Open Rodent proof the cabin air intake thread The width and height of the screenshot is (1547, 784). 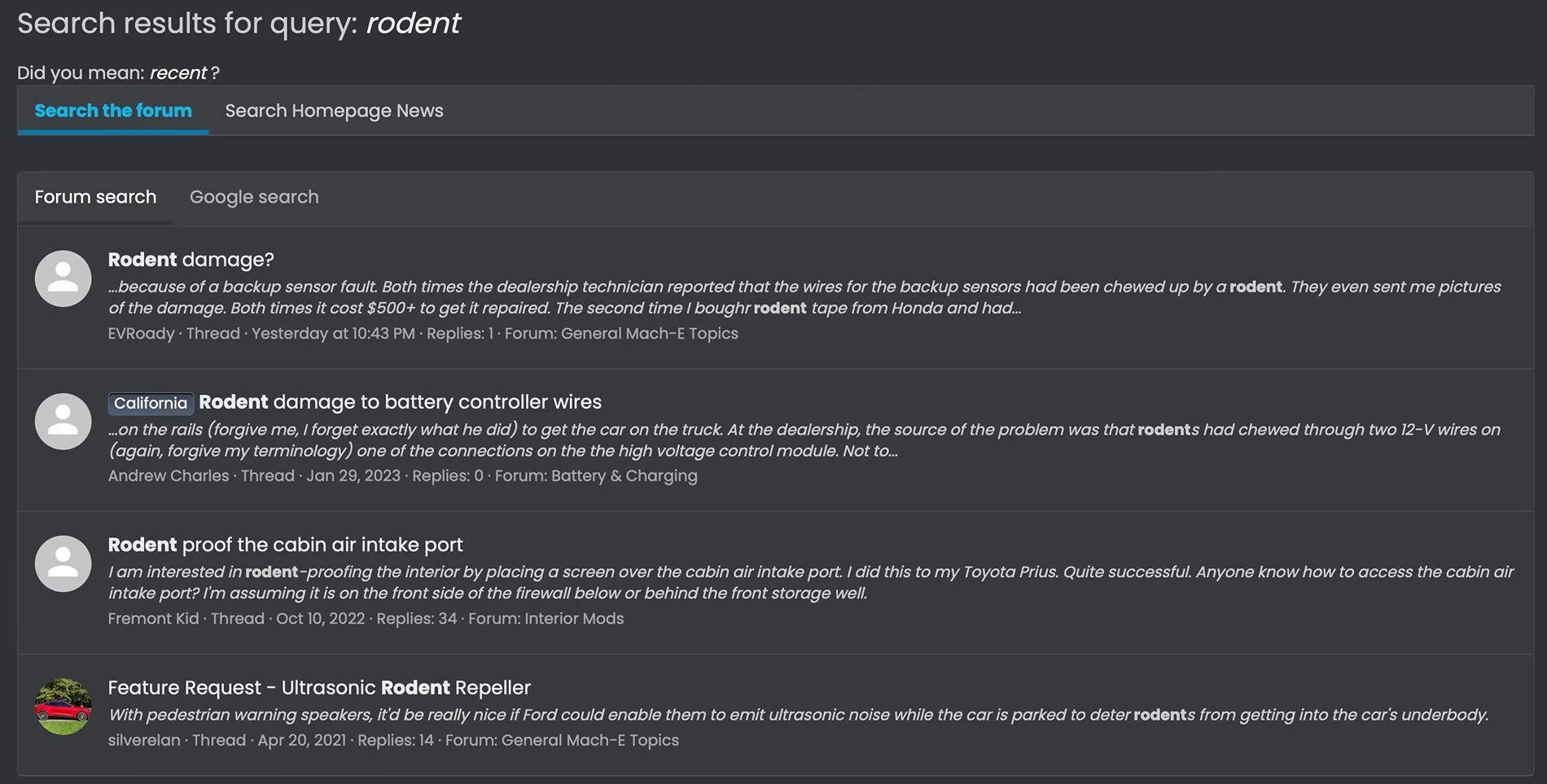(285, 544)
